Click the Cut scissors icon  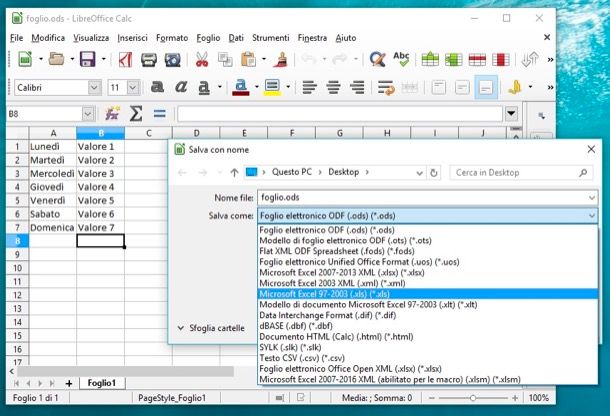(x=202, y=60)
